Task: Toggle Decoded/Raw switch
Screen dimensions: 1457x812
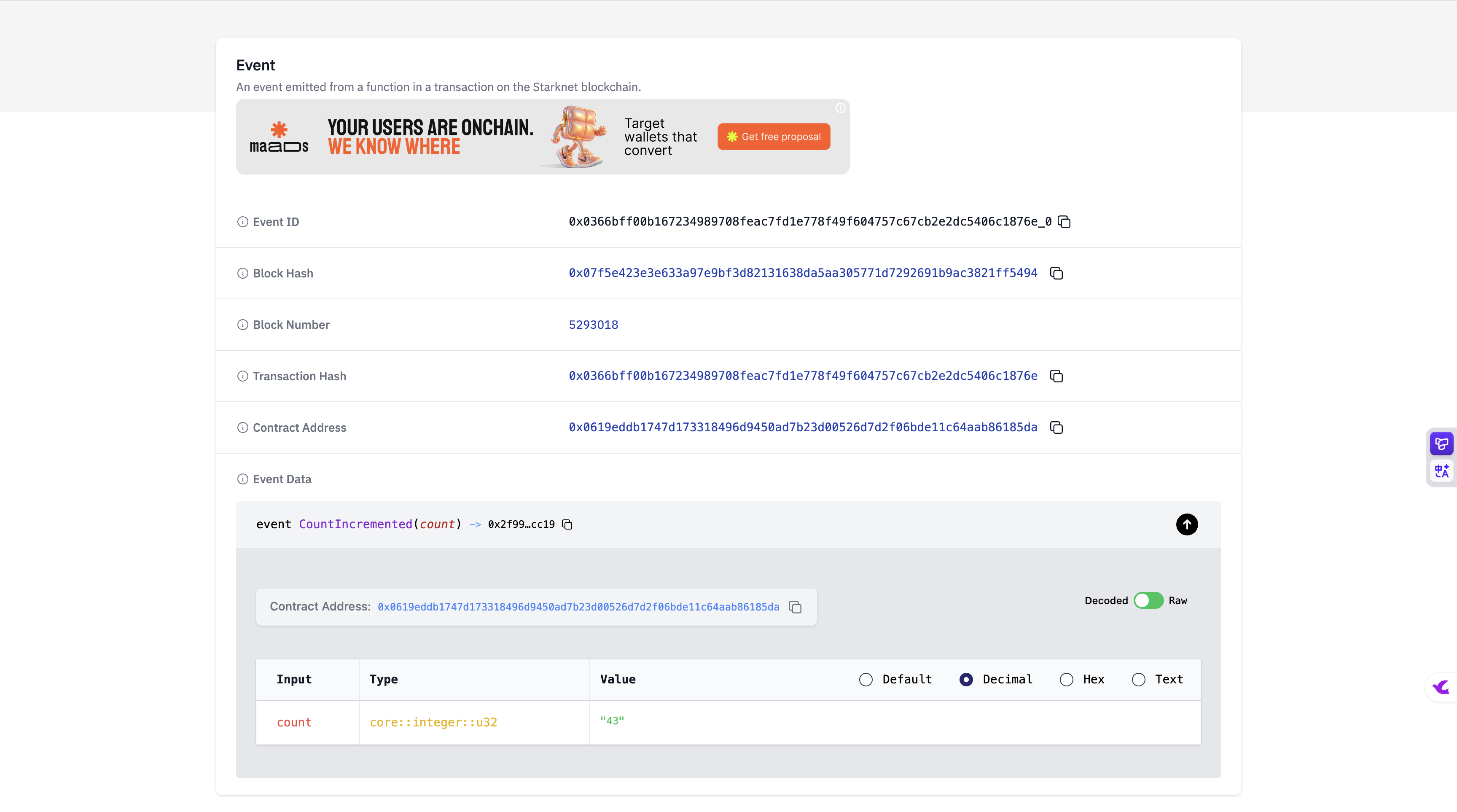Action: click(1148, 600)
